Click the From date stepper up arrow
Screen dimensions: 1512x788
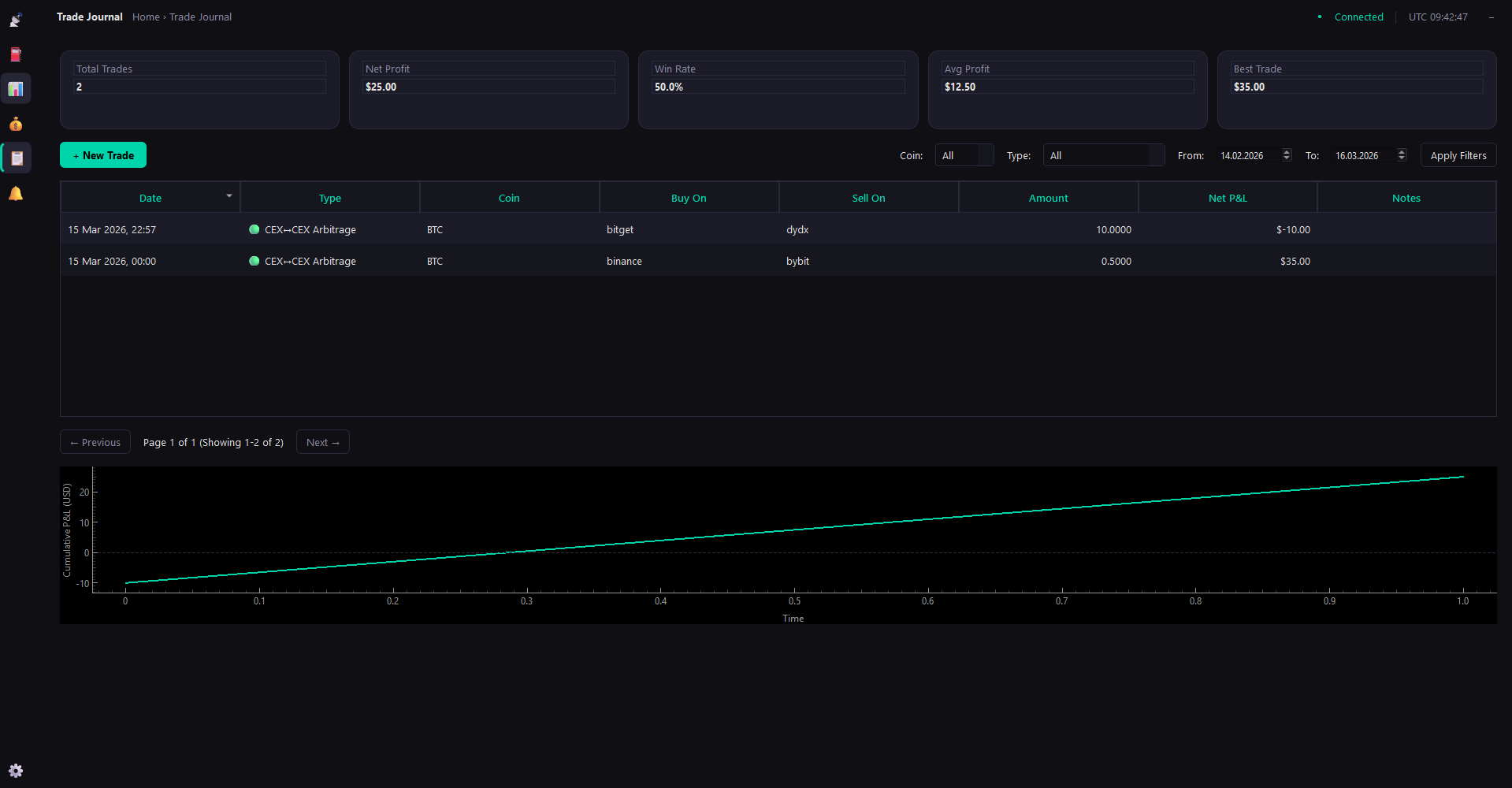coord(1287,151)
